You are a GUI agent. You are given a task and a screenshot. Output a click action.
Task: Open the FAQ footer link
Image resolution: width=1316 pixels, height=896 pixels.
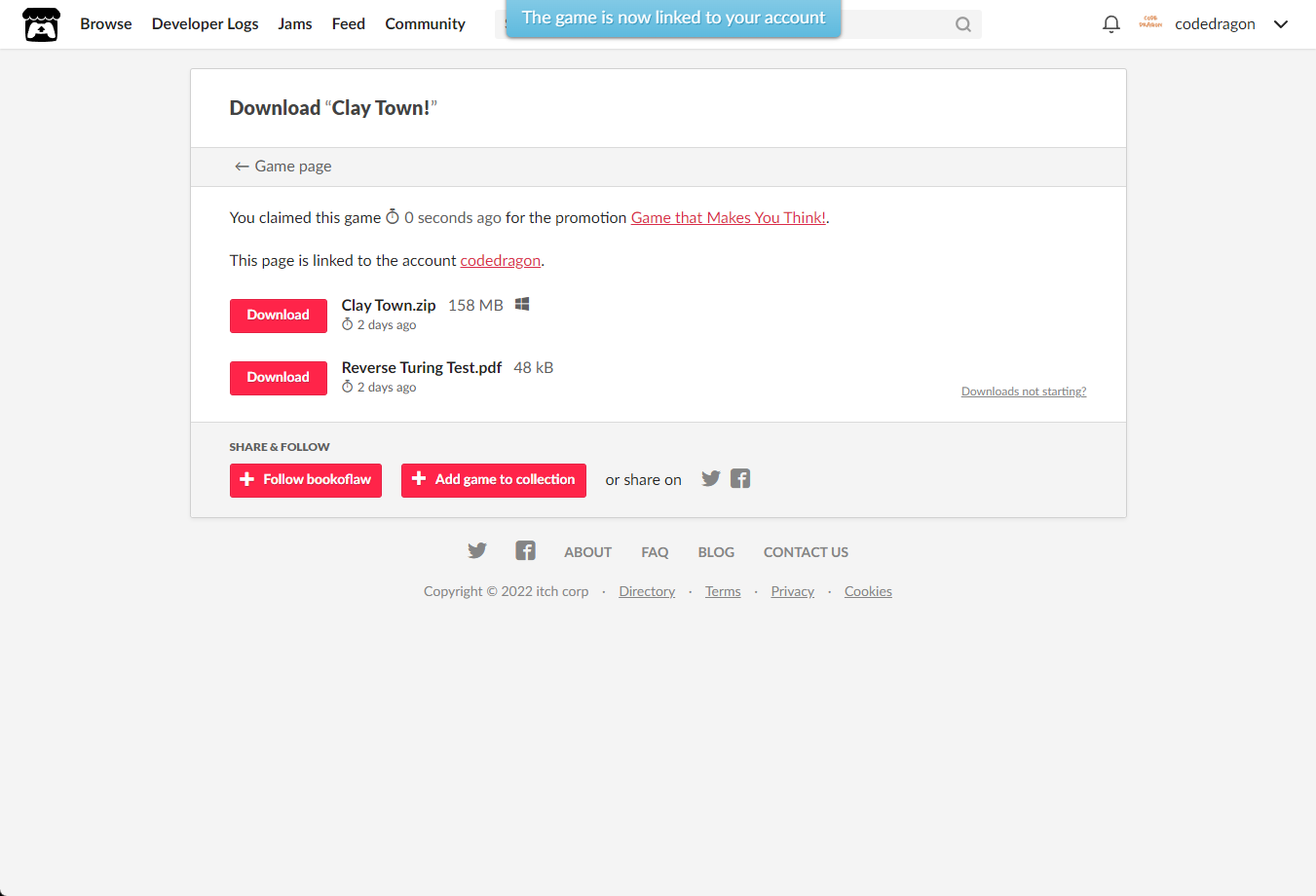(655, 552)
